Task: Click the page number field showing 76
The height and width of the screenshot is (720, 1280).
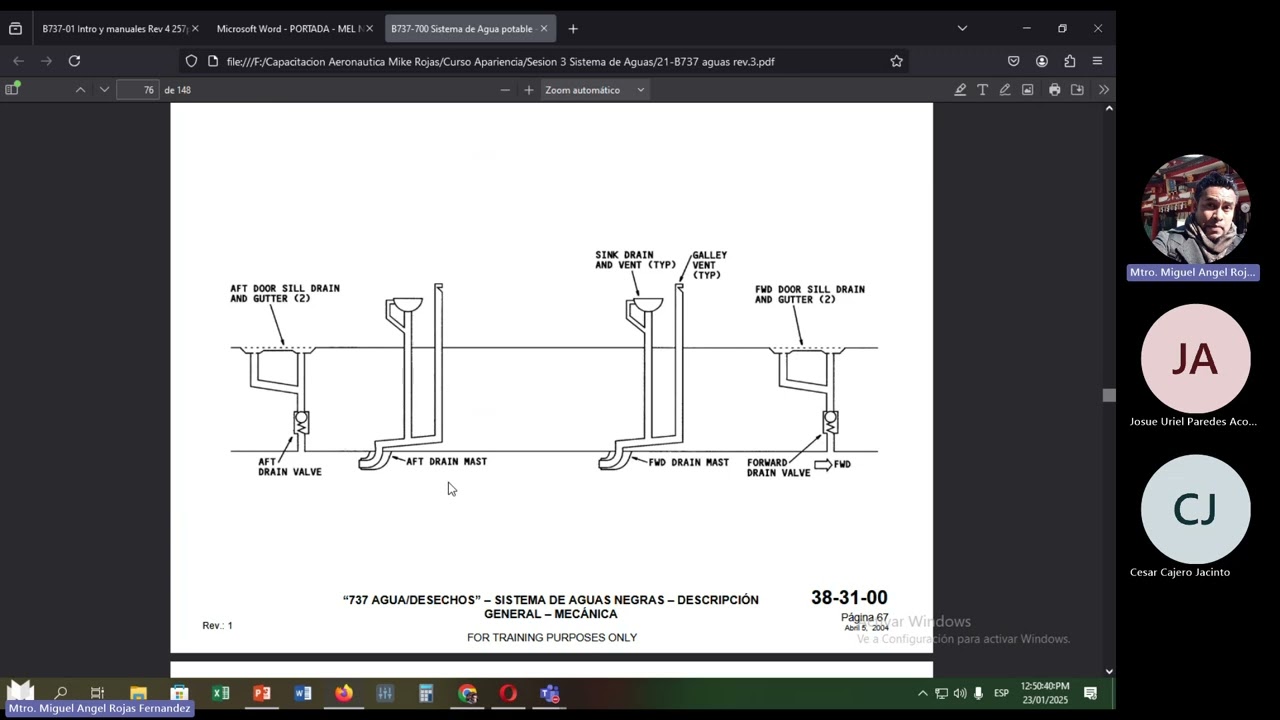Action: (x=138, y=90)
